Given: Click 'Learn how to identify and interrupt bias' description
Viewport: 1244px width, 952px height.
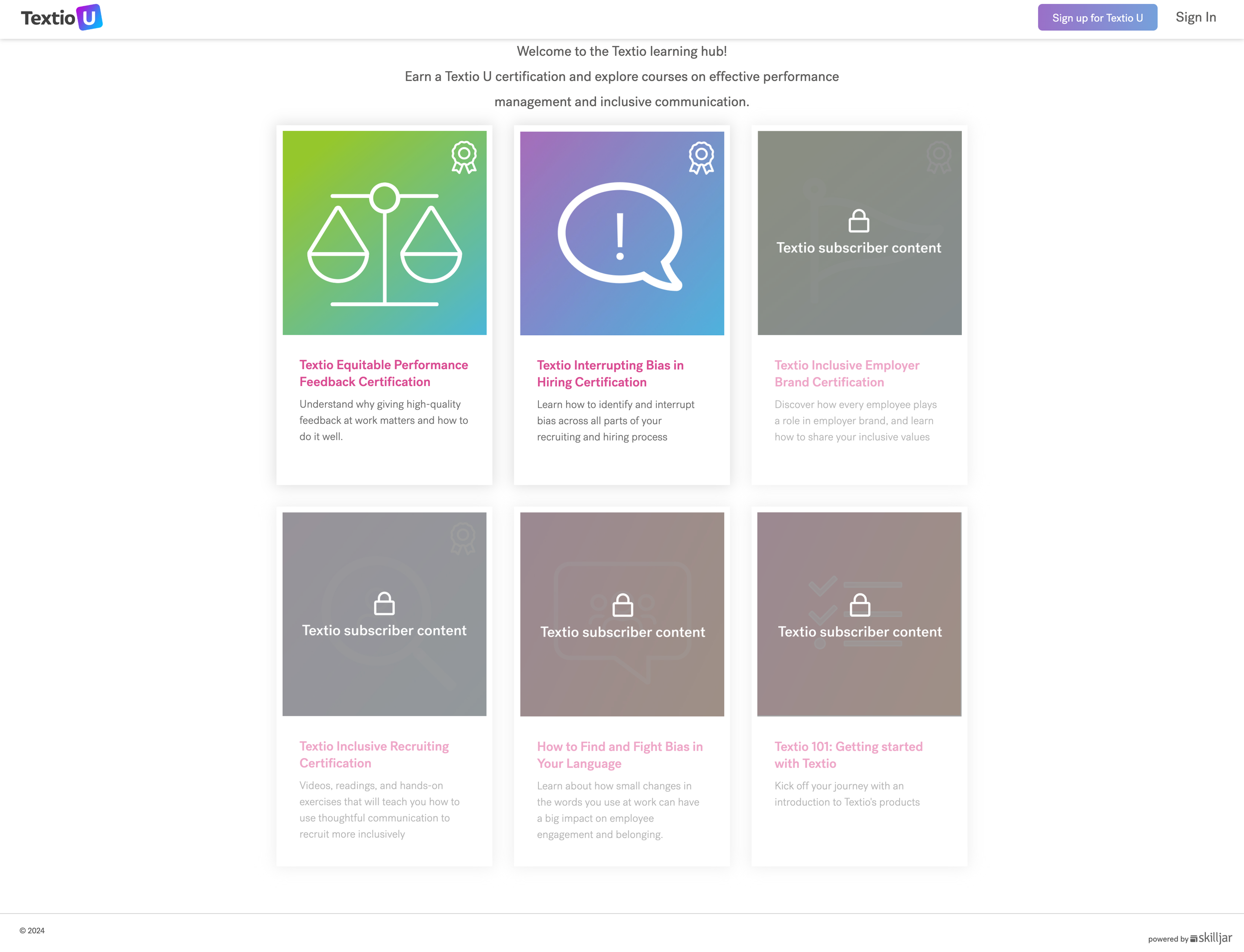Looking at the screenshot, I should click(616, 420).
